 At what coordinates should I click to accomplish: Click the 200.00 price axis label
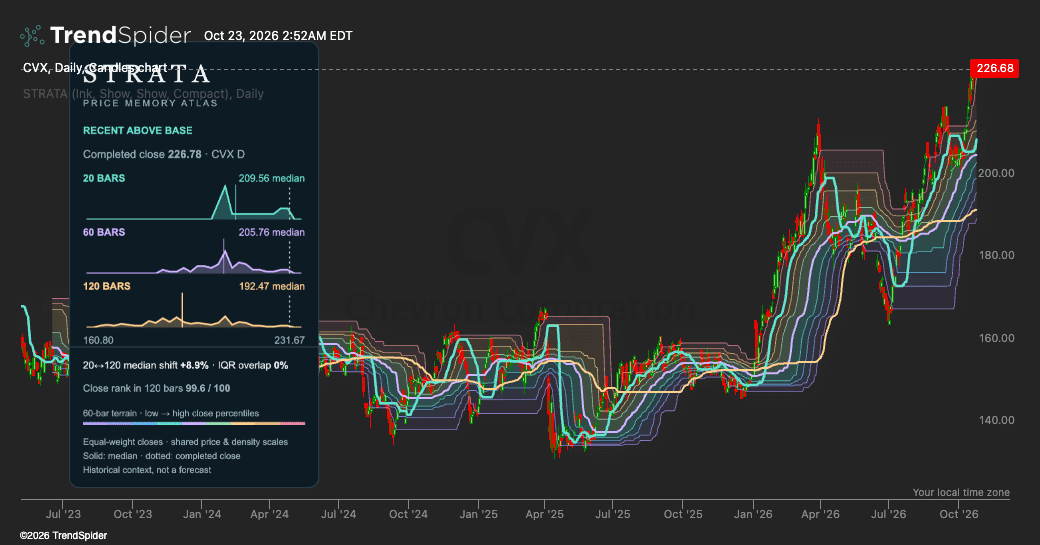coord(996,173)
